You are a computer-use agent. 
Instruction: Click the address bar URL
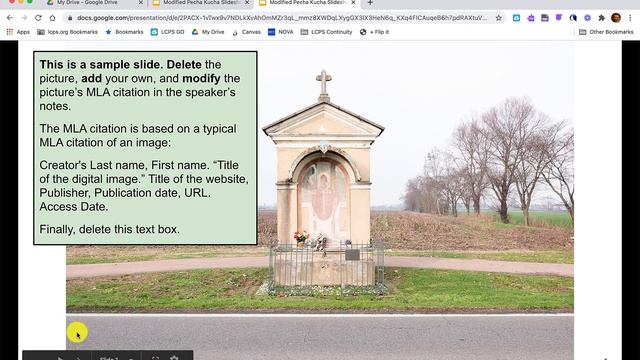click(282, 18)
